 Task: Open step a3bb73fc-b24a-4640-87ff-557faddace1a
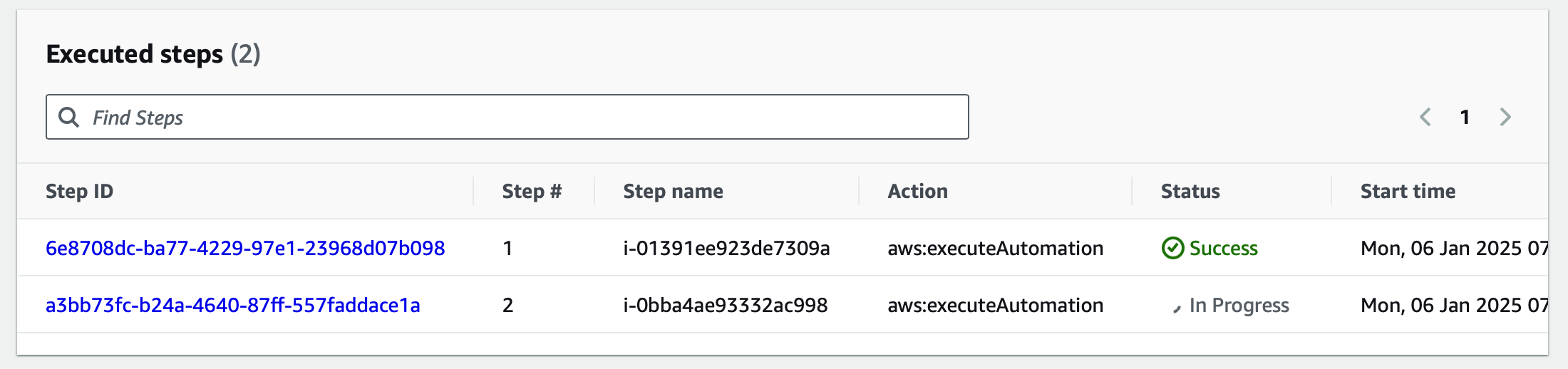(233, 305)
